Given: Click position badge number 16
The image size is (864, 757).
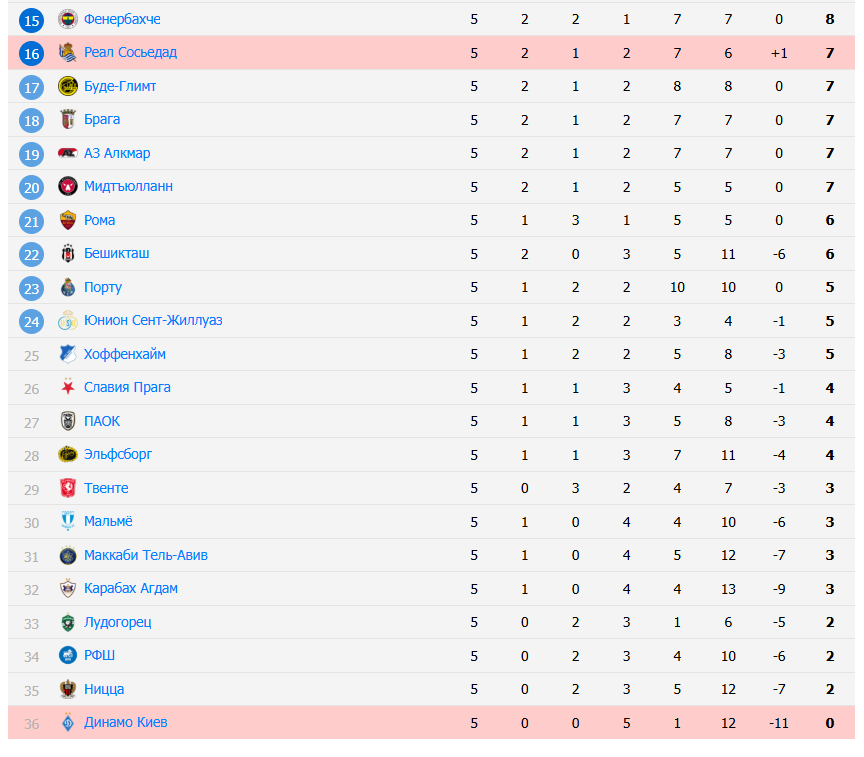Looking at the screenshot, I should click(x=32, y=53).
